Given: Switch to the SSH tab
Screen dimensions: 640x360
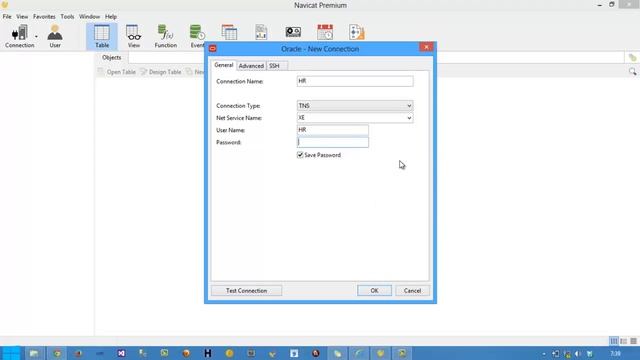Looking at the screenshot, I should pyautogui.click(x=274, y=66).
